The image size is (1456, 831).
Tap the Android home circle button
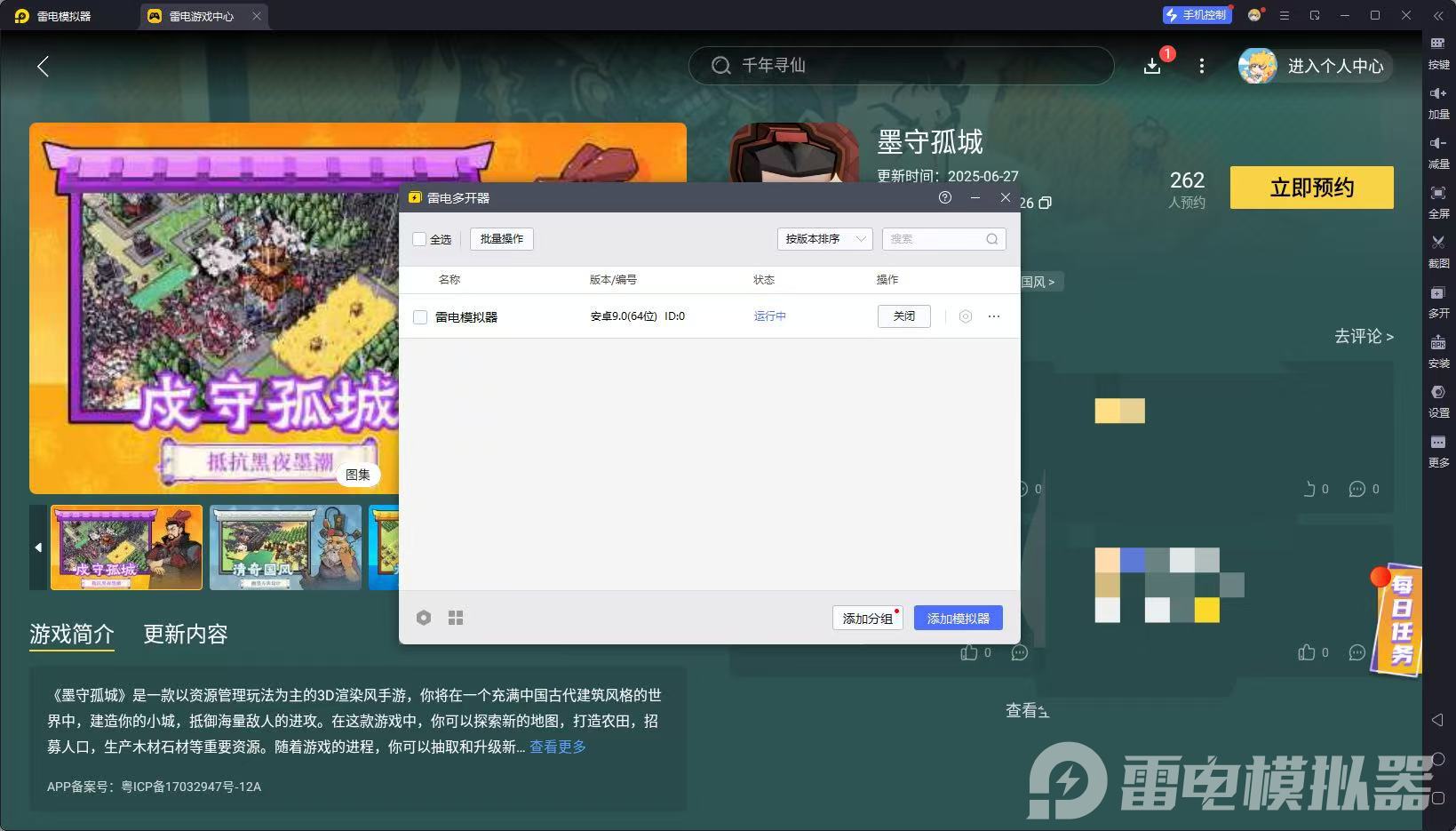pyautogui.click(x=1438, y=759)
